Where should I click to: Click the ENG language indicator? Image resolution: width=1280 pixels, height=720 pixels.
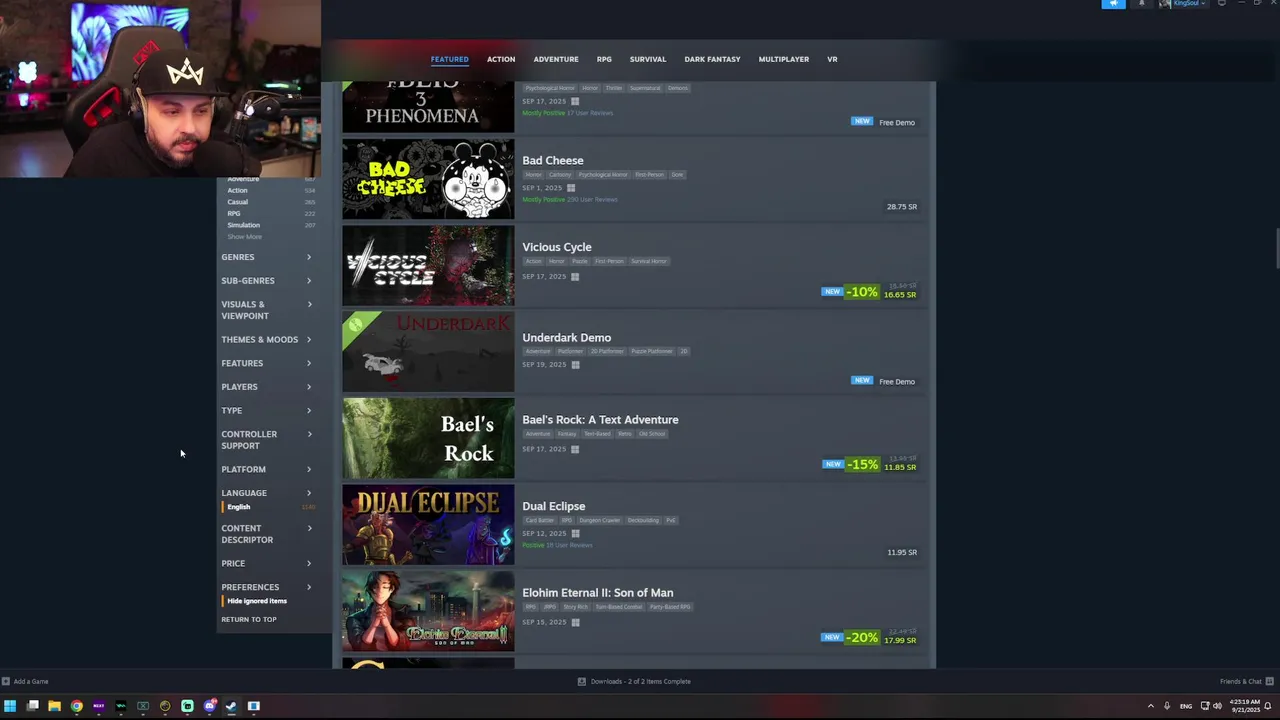(1186, 706)
